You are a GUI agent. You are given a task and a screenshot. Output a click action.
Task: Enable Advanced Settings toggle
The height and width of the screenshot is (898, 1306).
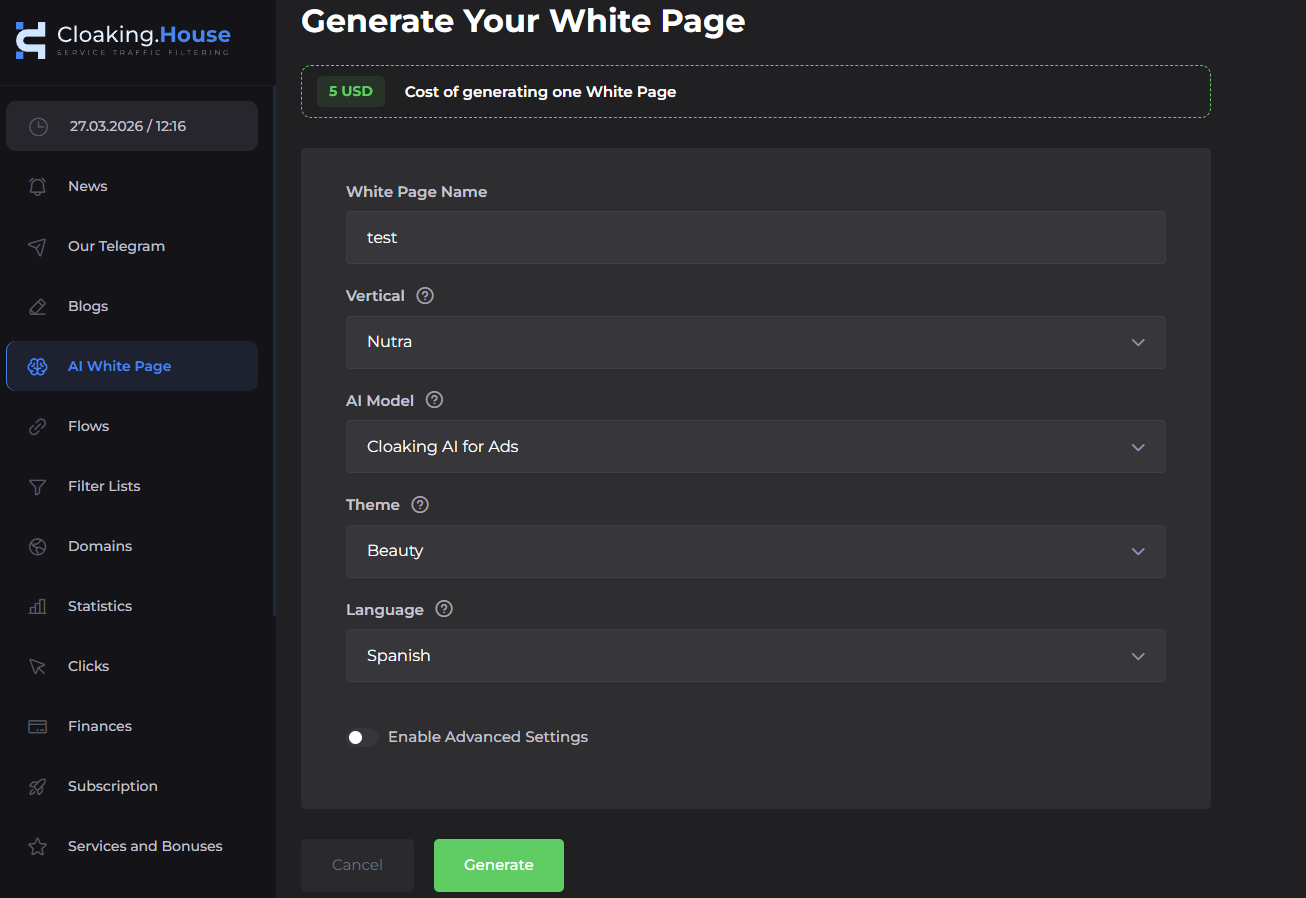tap(361, 737)
